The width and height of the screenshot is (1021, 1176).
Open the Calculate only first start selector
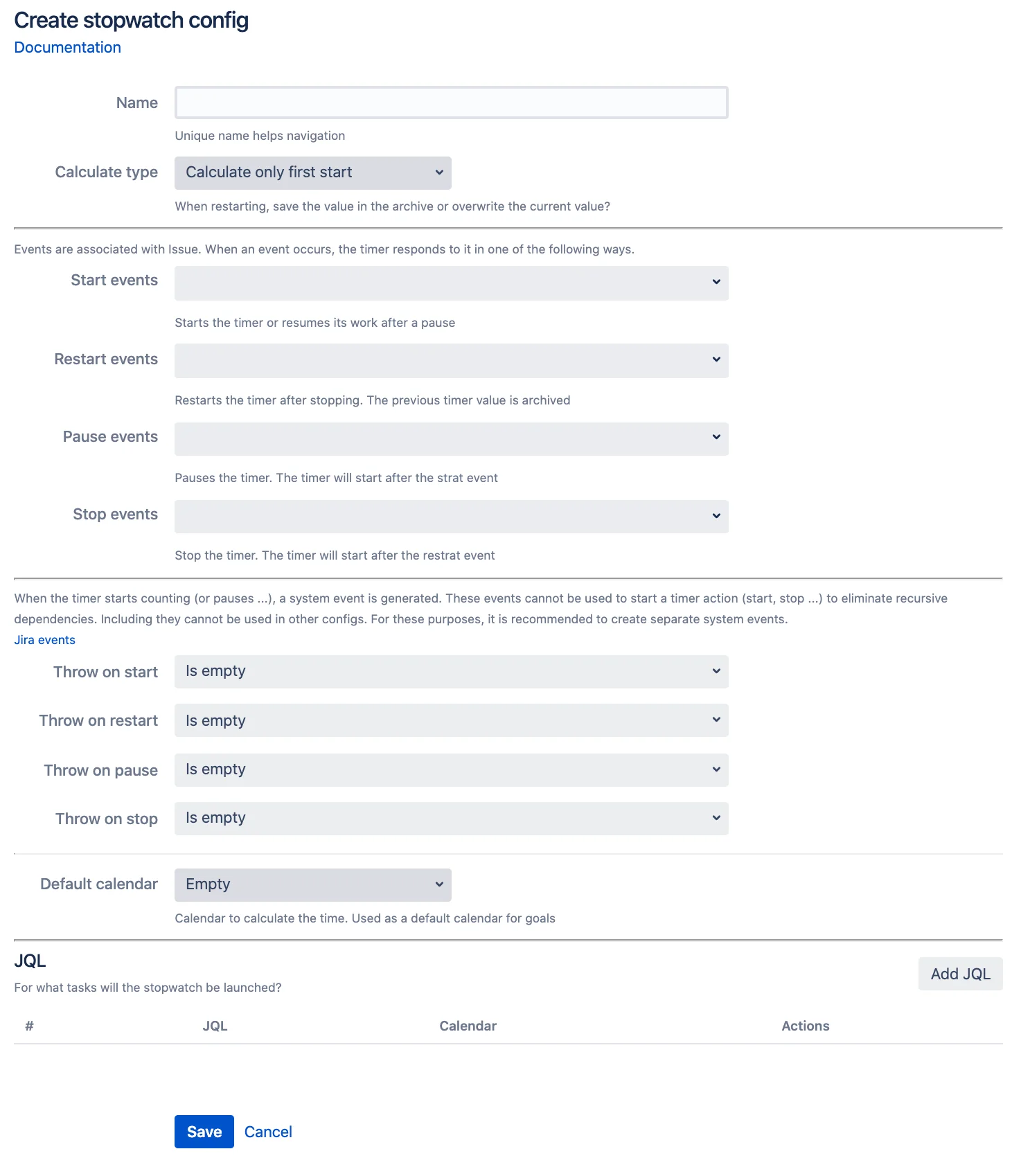[x=313, y=173]
